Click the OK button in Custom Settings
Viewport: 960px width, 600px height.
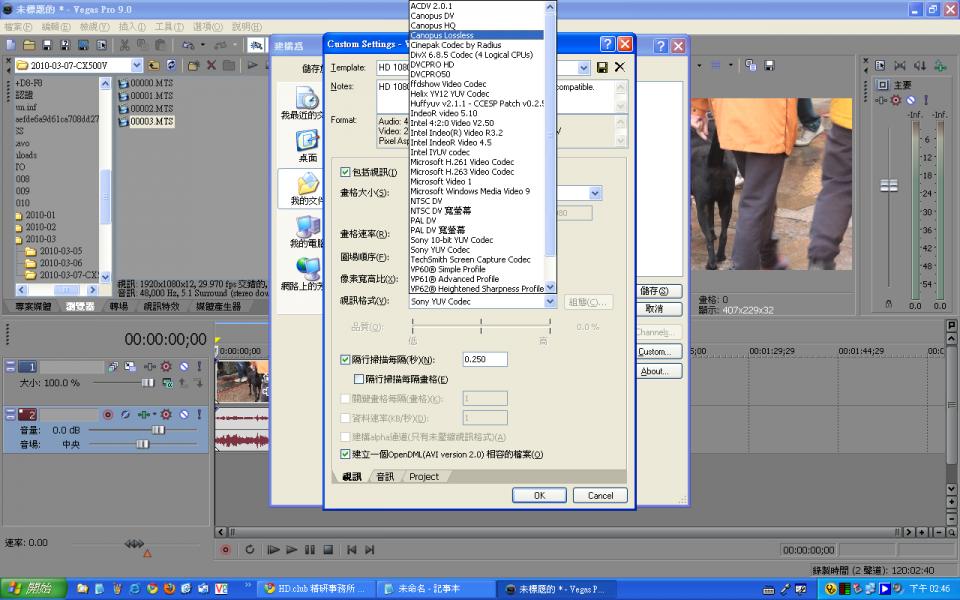click(539, 495)
